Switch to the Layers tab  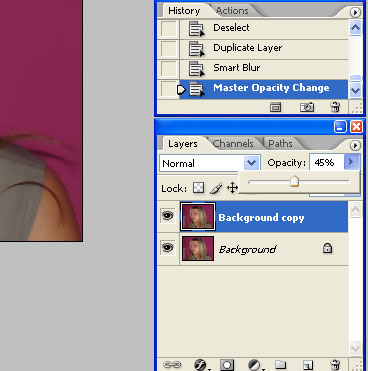[183, 144]
